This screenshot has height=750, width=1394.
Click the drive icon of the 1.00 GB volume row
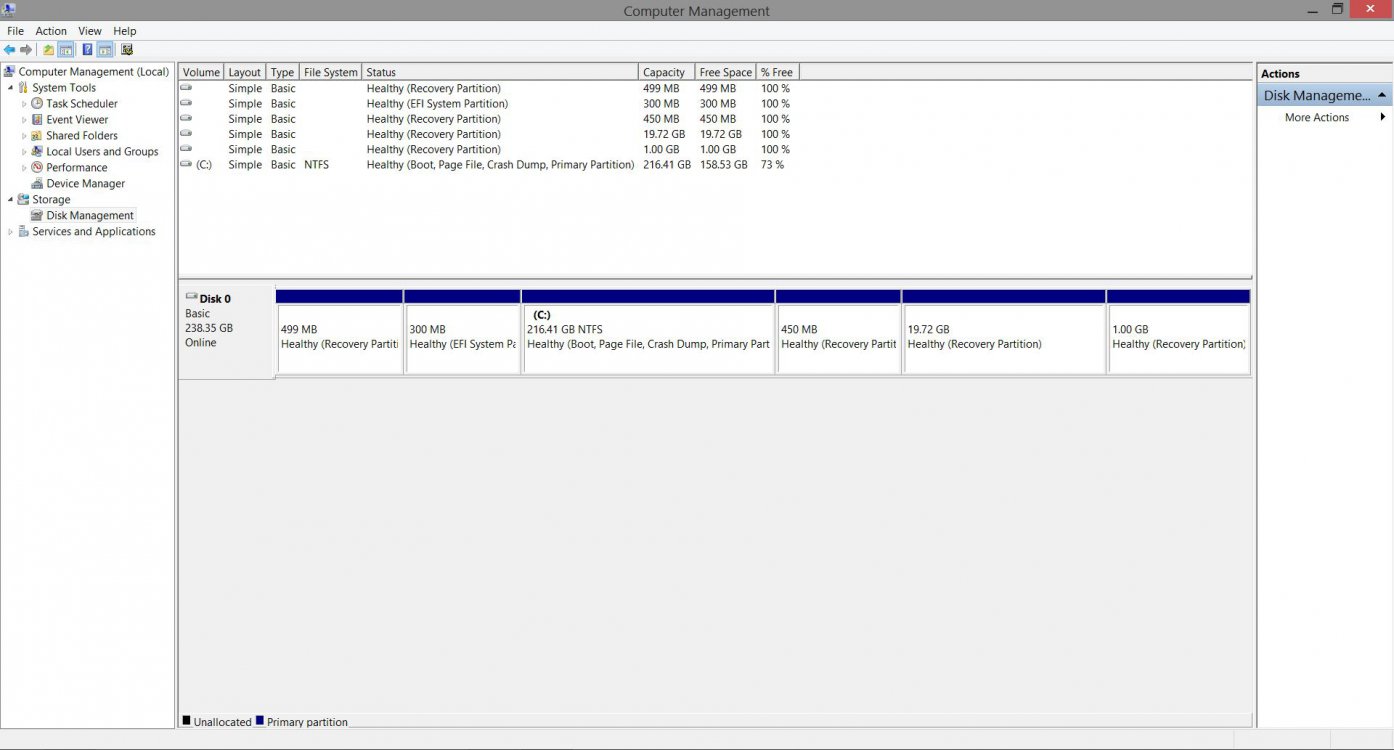(x=186, y=149)
